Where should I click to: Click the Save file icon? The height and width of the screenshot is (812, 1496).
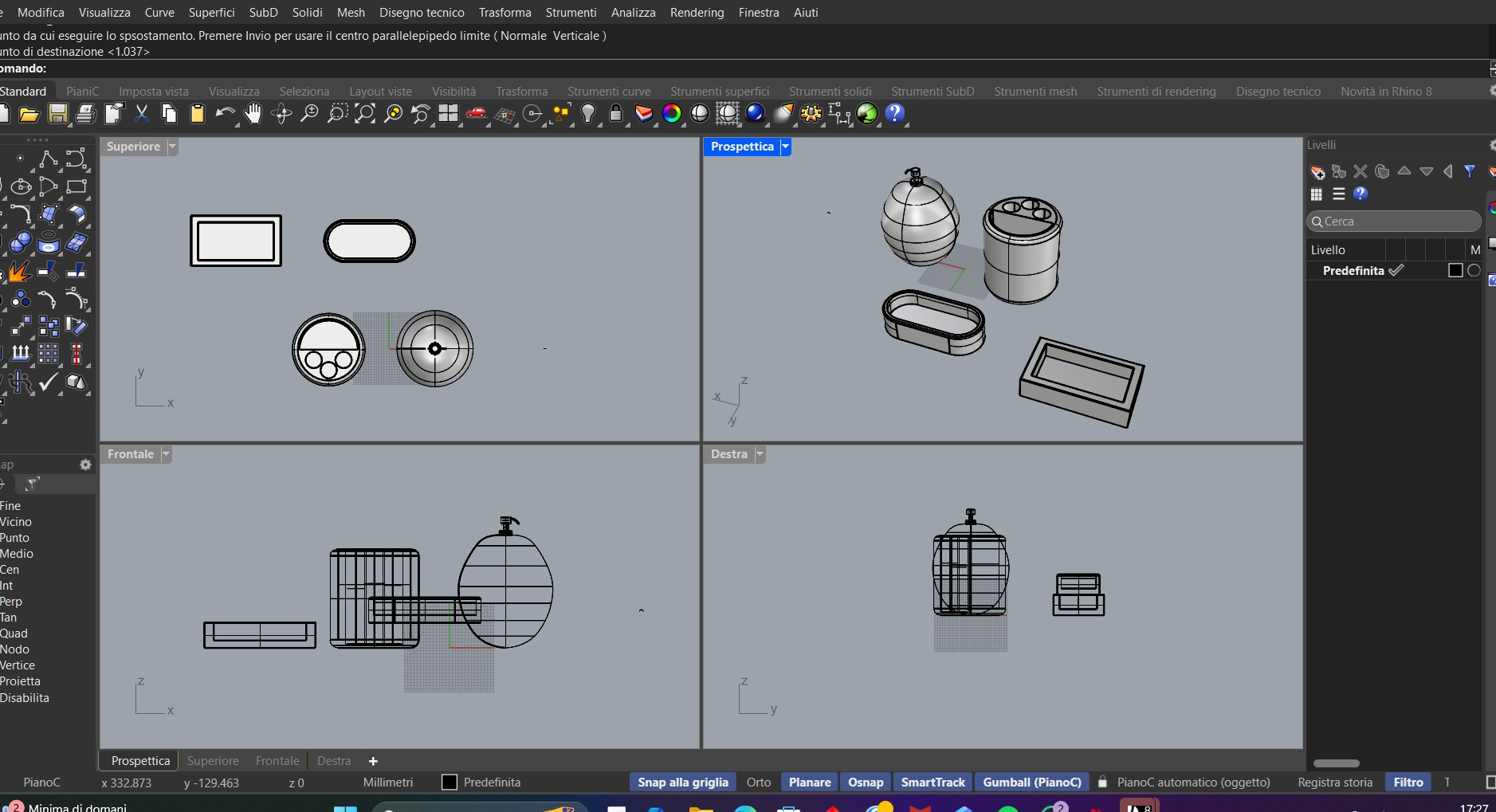point(57,114)
